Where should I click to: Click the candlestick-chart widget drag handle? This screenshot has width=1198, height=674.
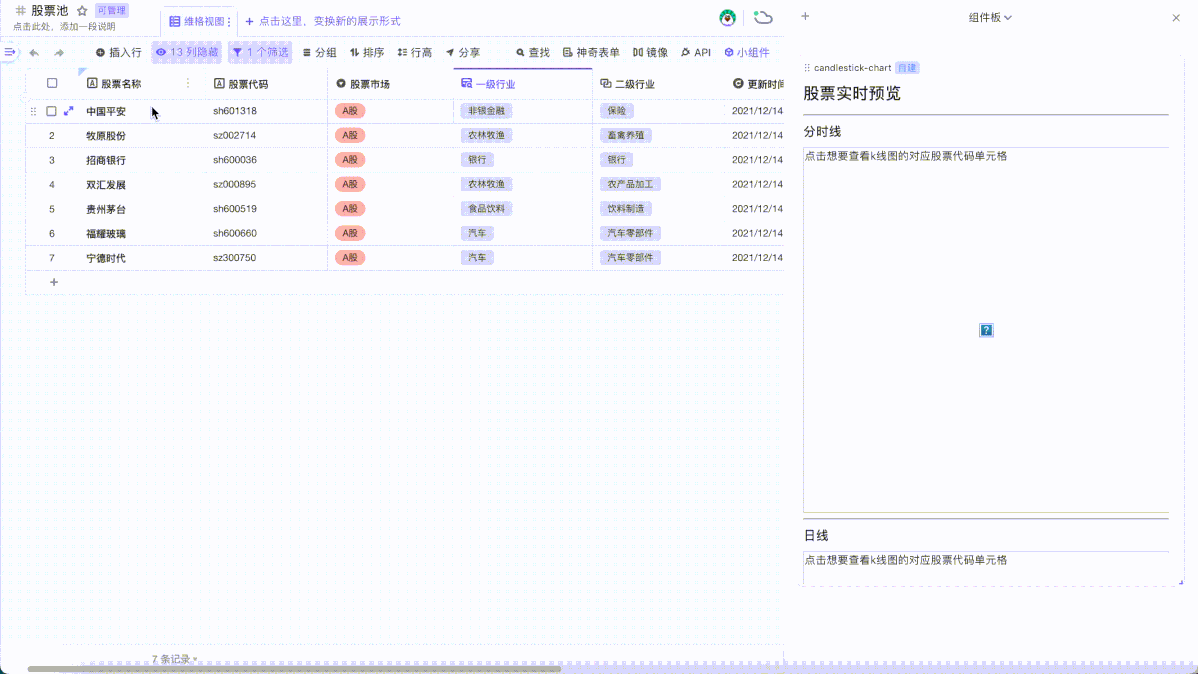[x=807, y=68]
